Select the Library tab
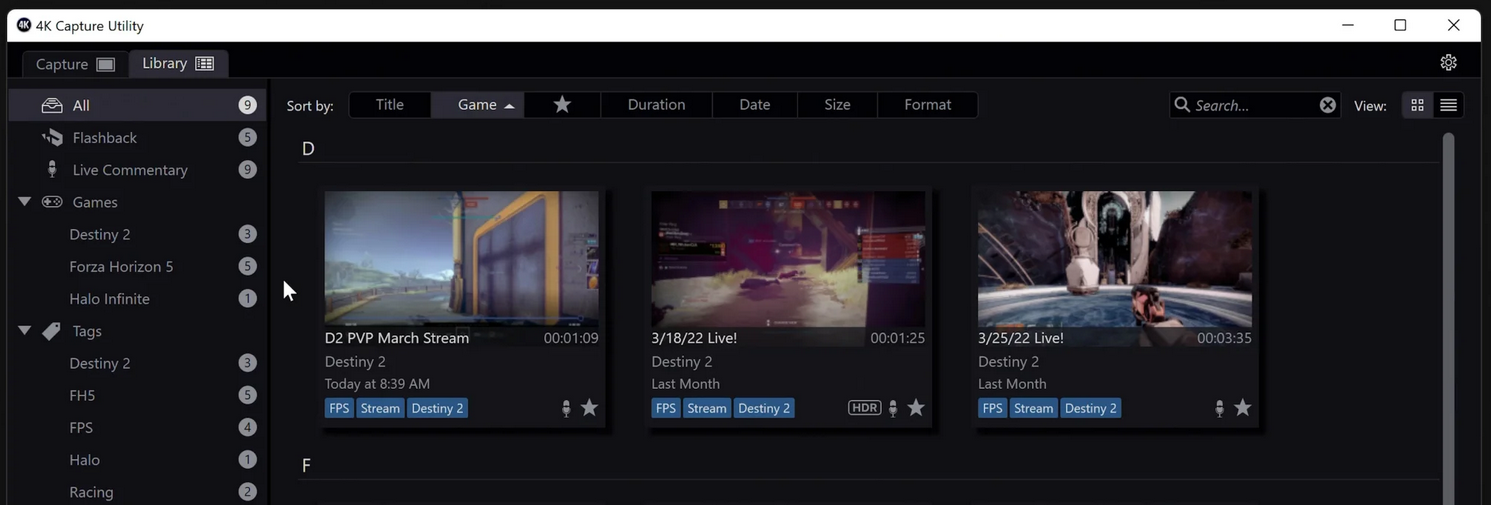Screen dimensions: 1491x505 click(x=178, y=63)
